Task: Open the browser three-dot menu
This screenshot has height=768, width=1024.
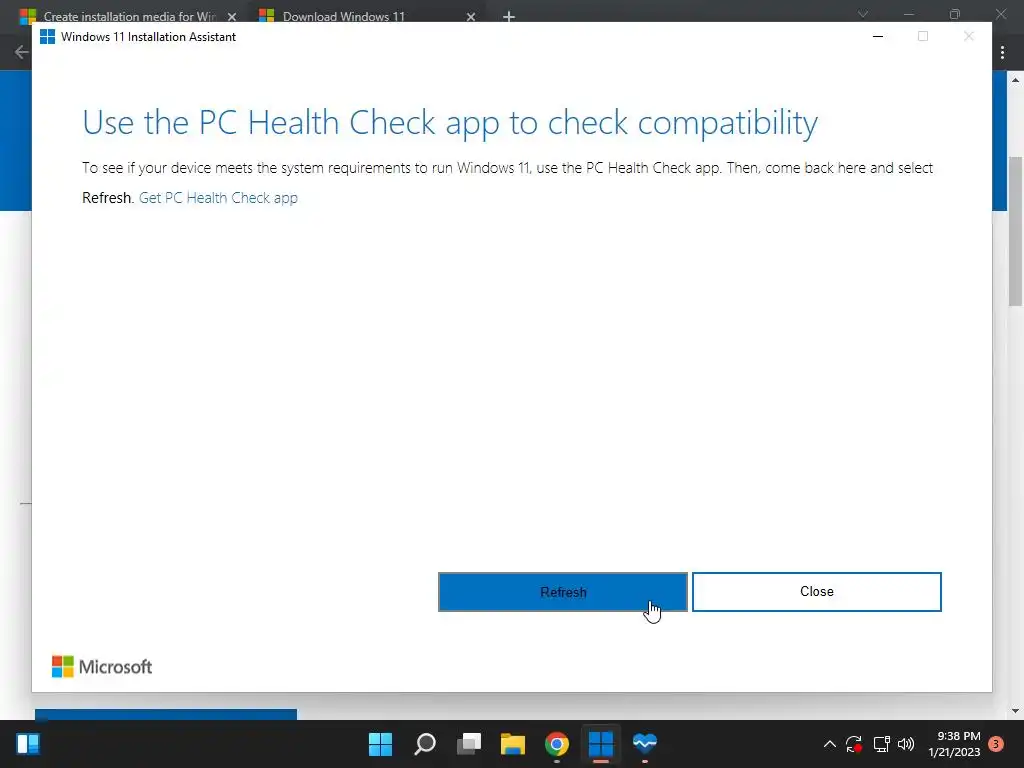Action: (1002, 52)
